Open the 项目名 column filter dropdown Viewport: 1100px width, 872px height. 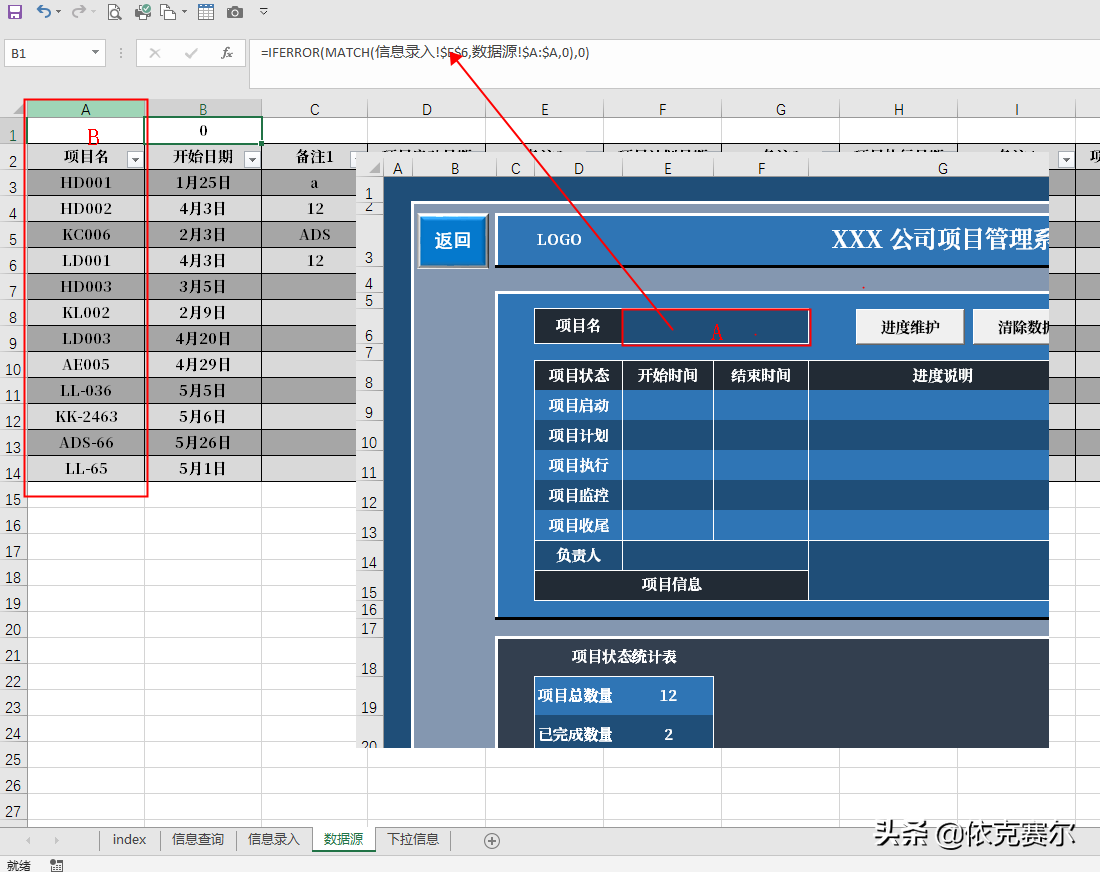coord(135,160)
